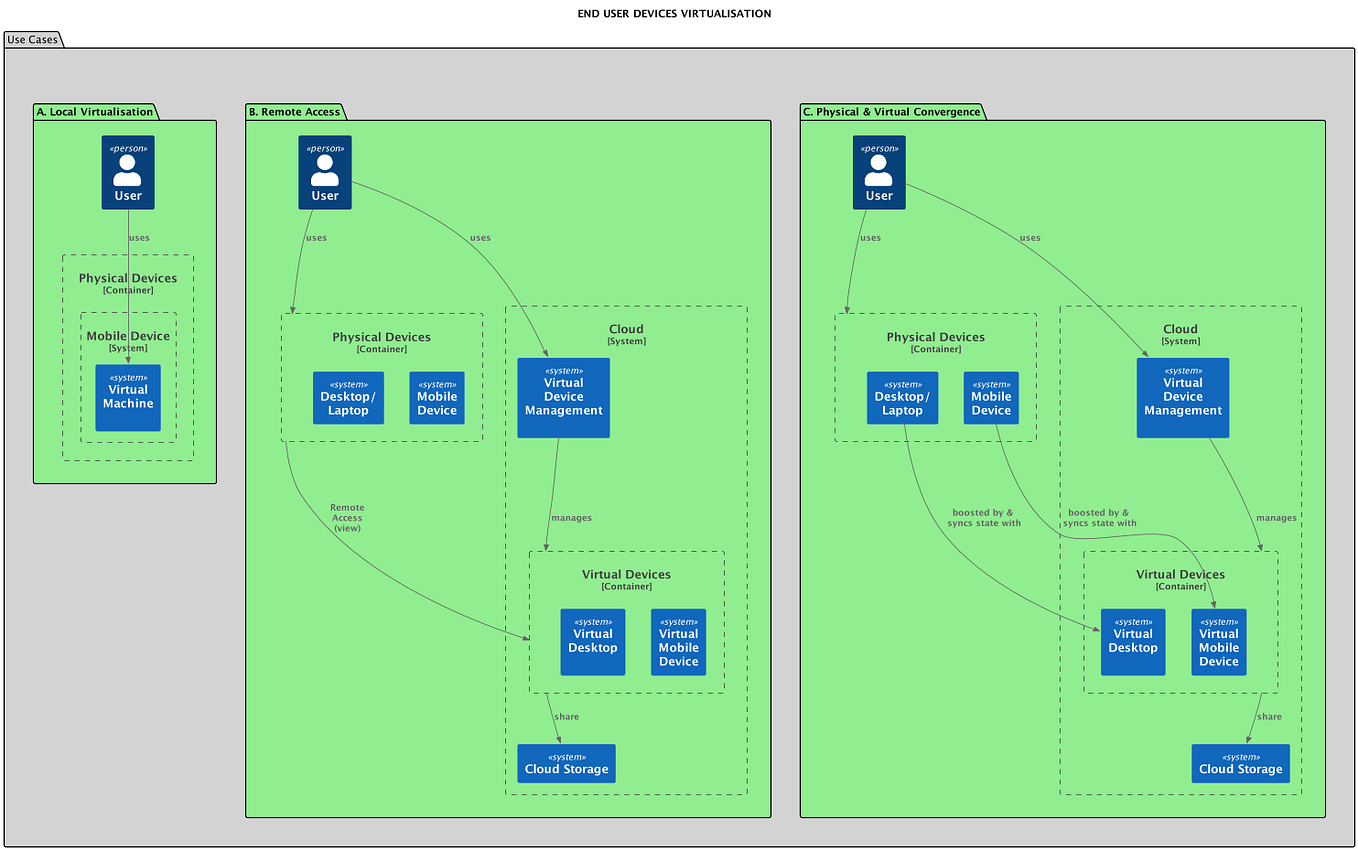Viewport: 1358px width, 851px height.
Task: Select the Desktop/Laptop system icon in Remote Access
Action: click(348, 397)
